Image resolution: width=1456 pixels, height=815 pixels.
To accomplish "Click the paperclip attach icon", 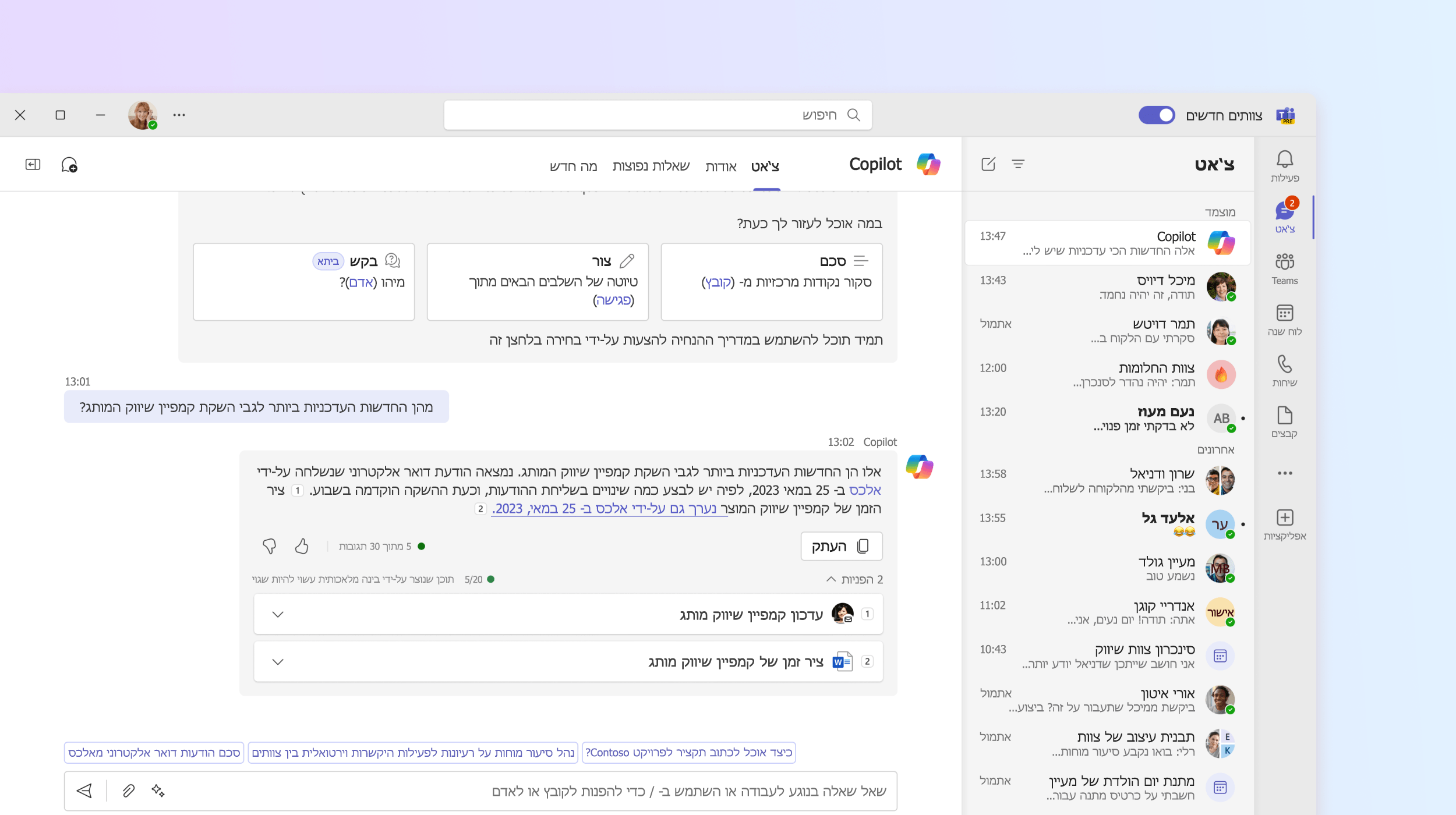I will pos(129,791).
